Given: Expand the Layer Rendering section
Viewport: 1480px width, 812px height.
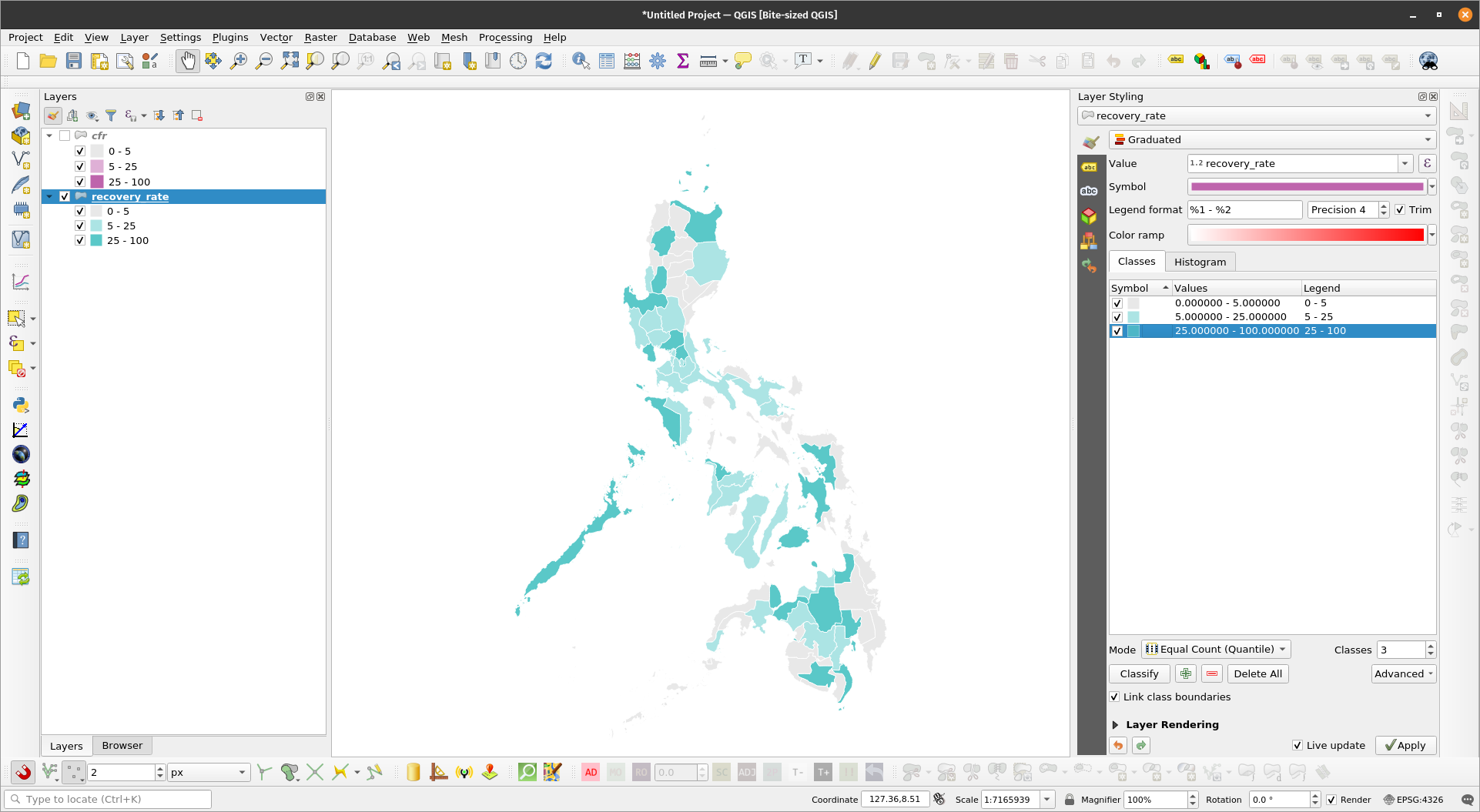Looking at the screenshot, I should pos(1115,724).
